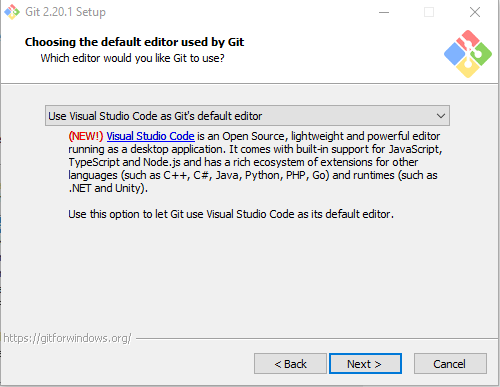Minimize the Git Setup window

point(384,12)
